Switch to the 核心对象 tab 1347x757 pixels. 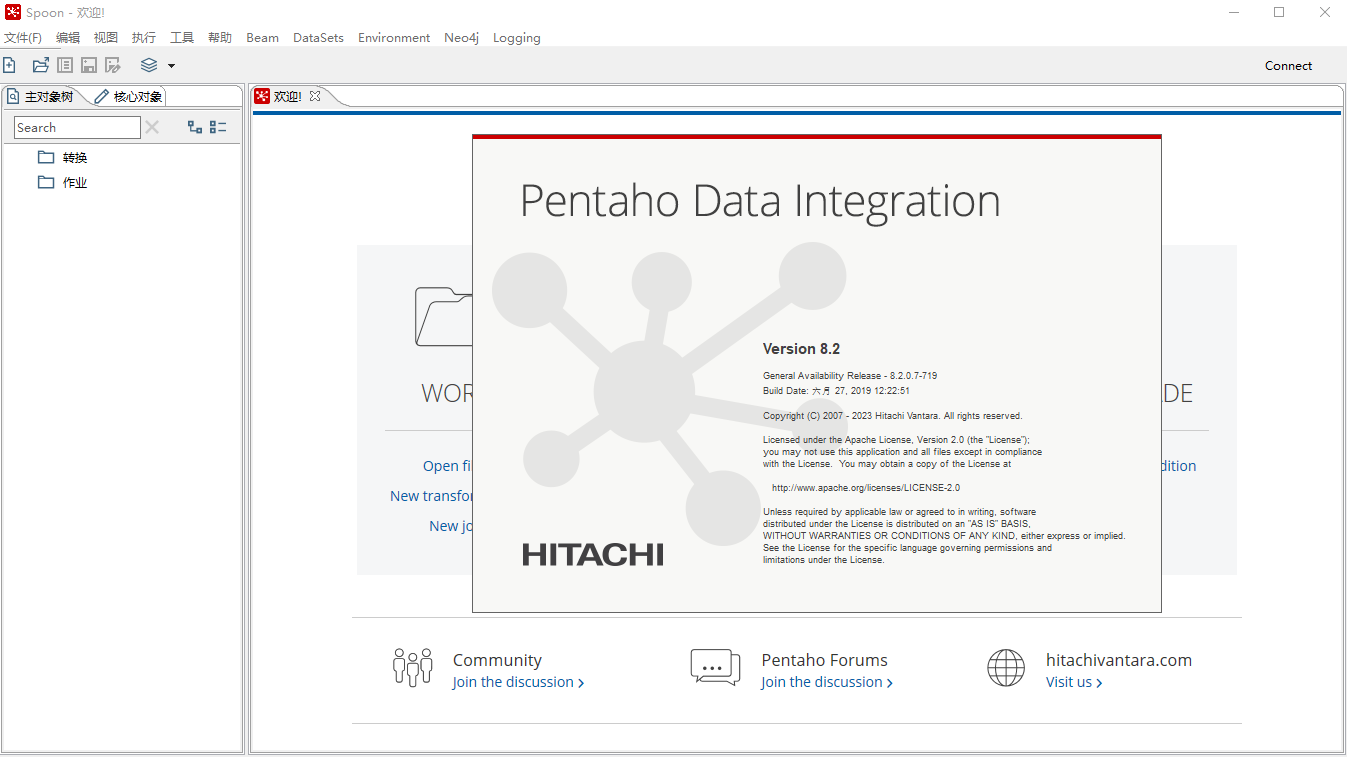(x=130, y=97)
